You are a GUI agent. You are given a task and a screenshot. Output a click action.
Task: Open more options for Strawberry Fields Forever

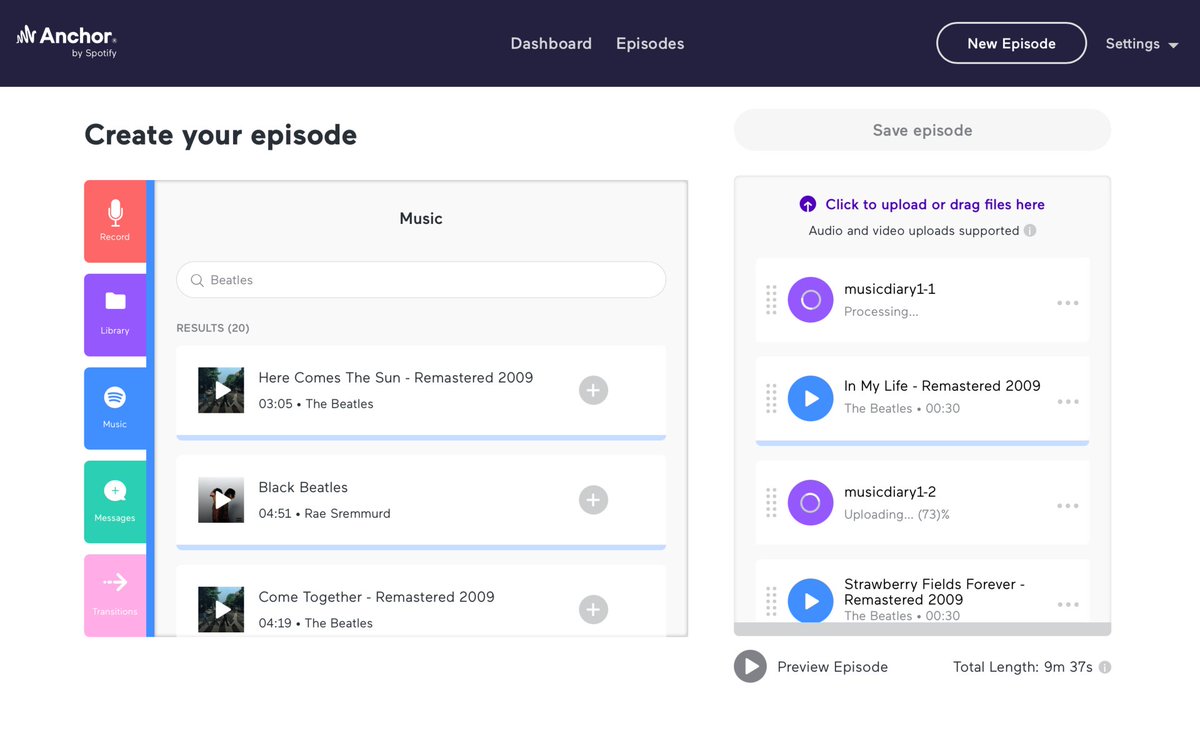coord(1068,604)
